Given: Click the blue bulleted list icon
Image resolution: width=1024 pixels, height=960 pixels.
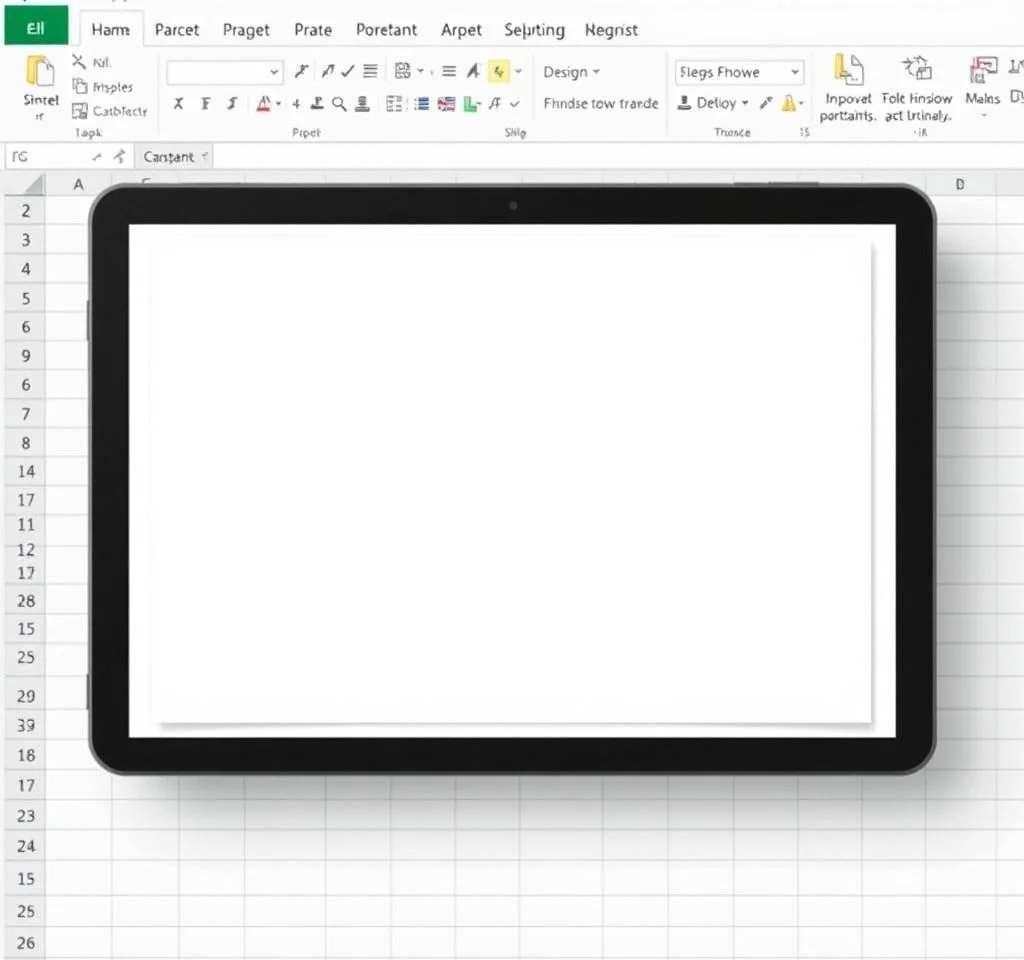Looking at the screenshot, I should (422, 103).
